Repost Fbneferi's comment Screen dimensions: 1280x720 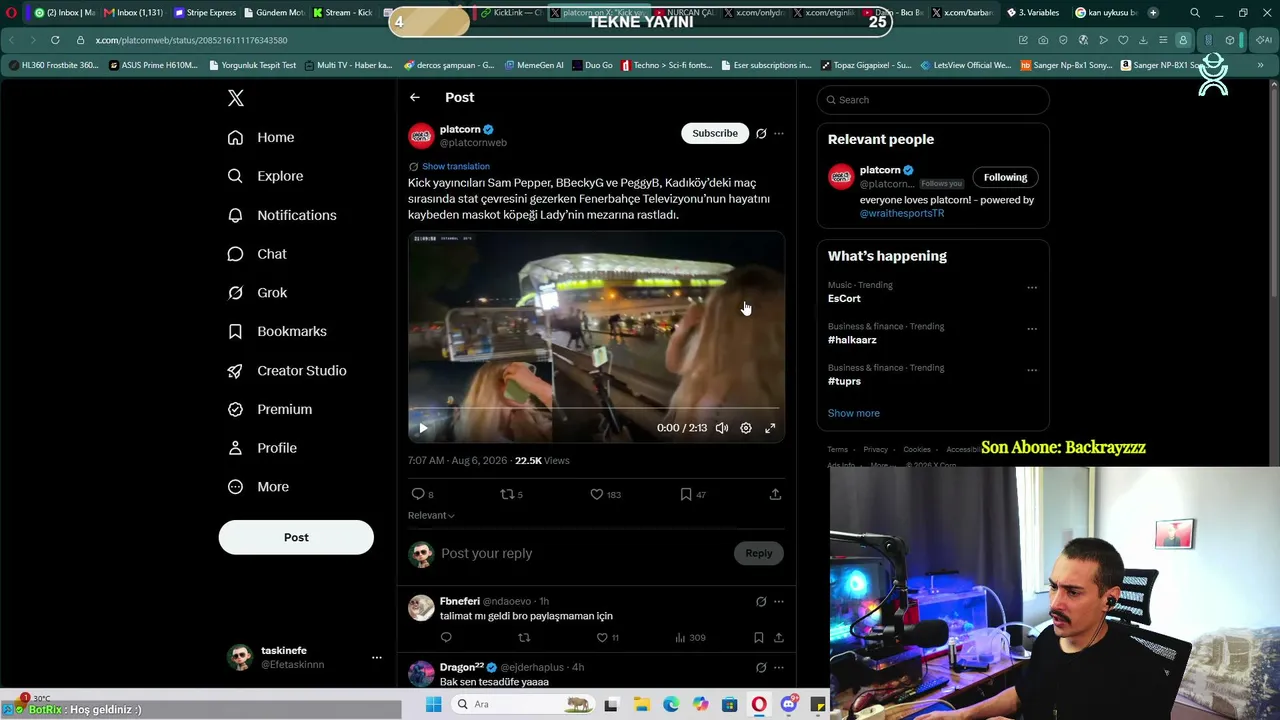(524, 637)
